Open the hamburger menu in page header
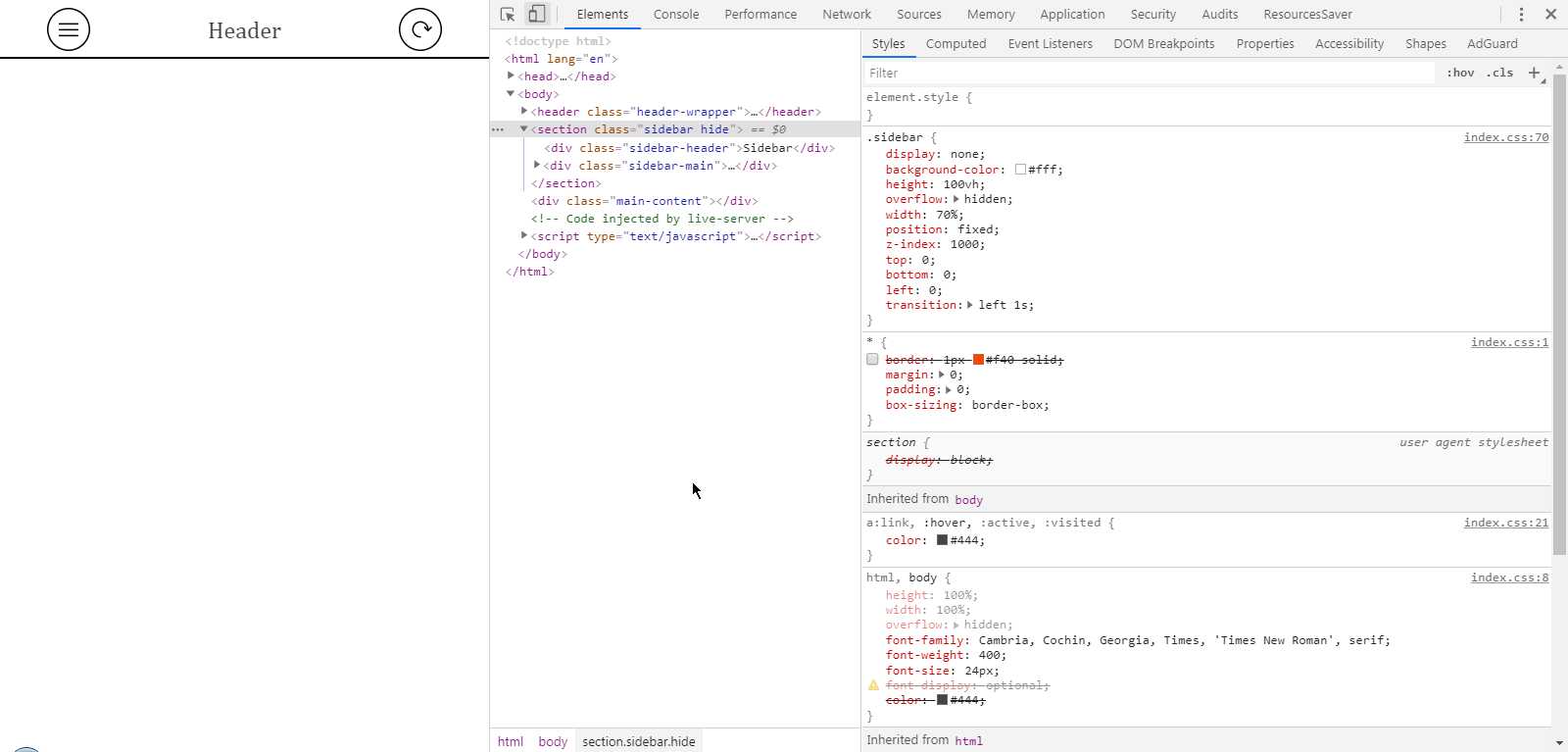Image resolution: width=1568 pixels, height=752 pixels. click(x=69, y=29)
